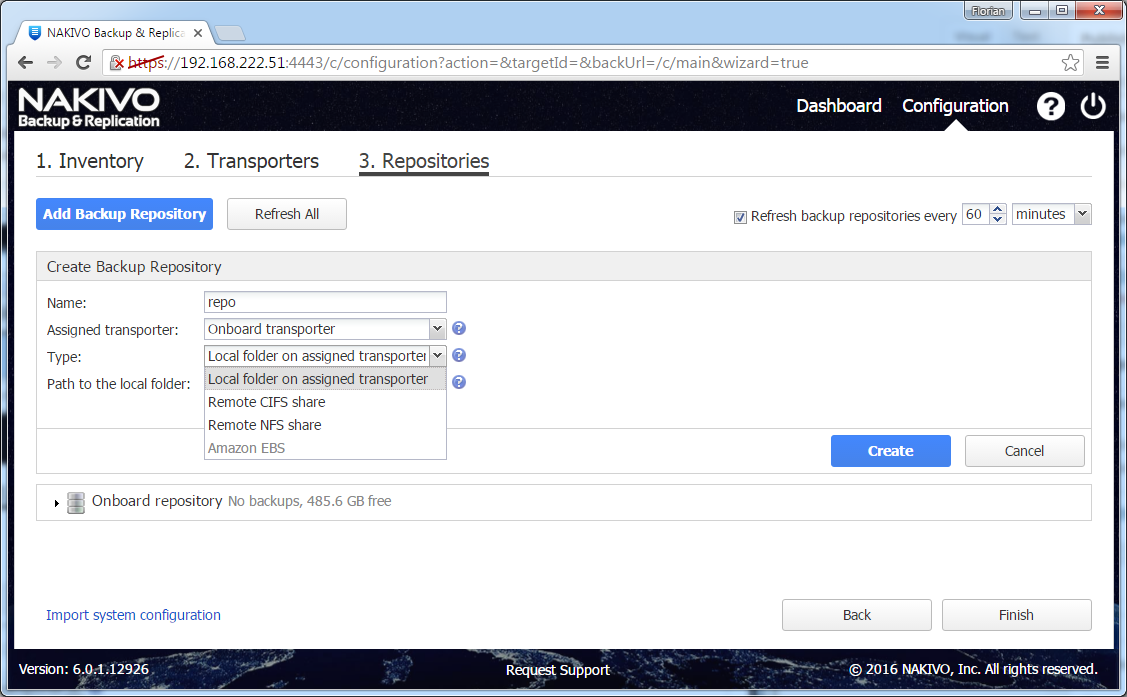Show help for Assigned transporter field
This screenshot has width=1127, height=697.
[459, 328]
